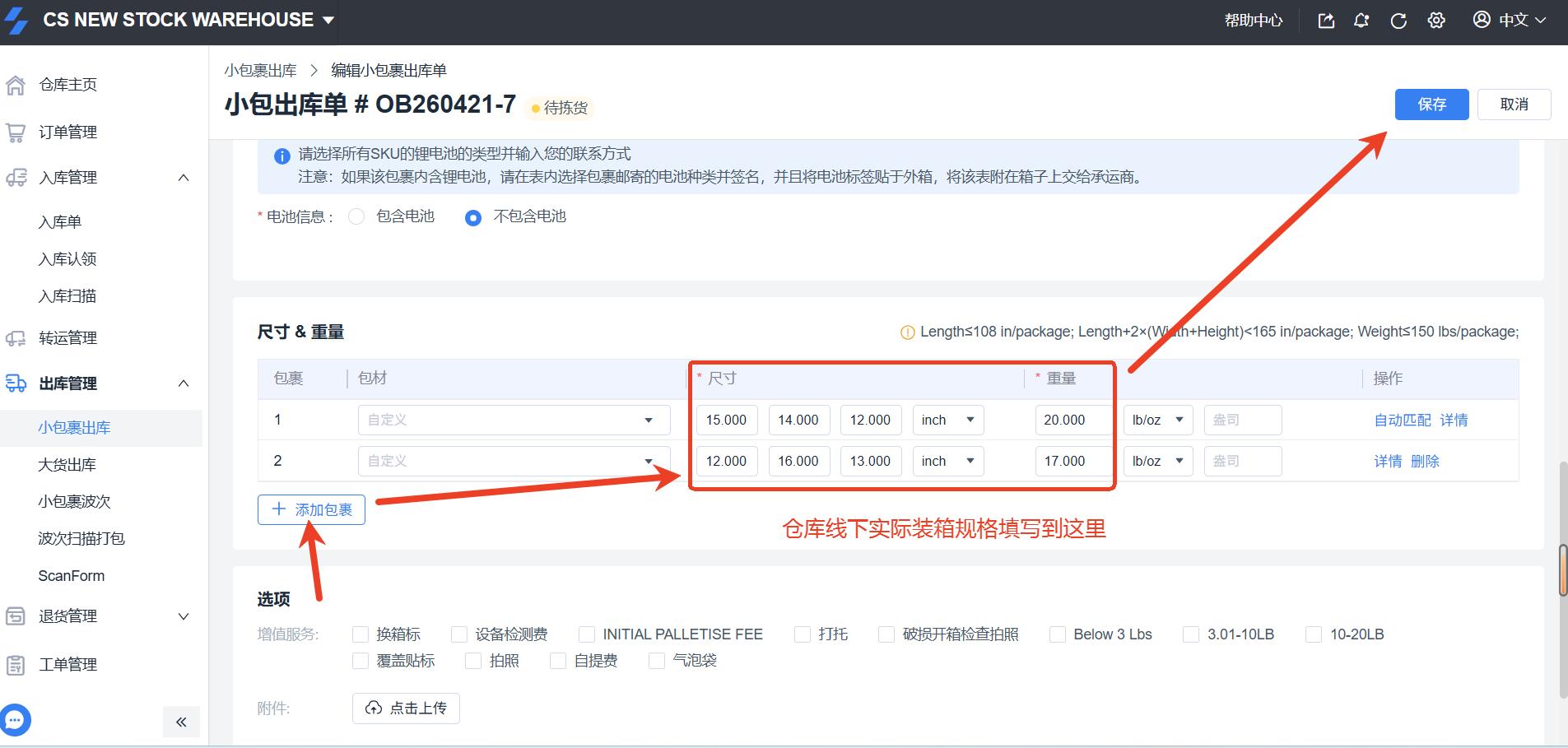This screenshot has width=1568, height=748.
Task: Enable the 气泡袋 checkbox
Action: pyautogui.click(x=656, y=661)
